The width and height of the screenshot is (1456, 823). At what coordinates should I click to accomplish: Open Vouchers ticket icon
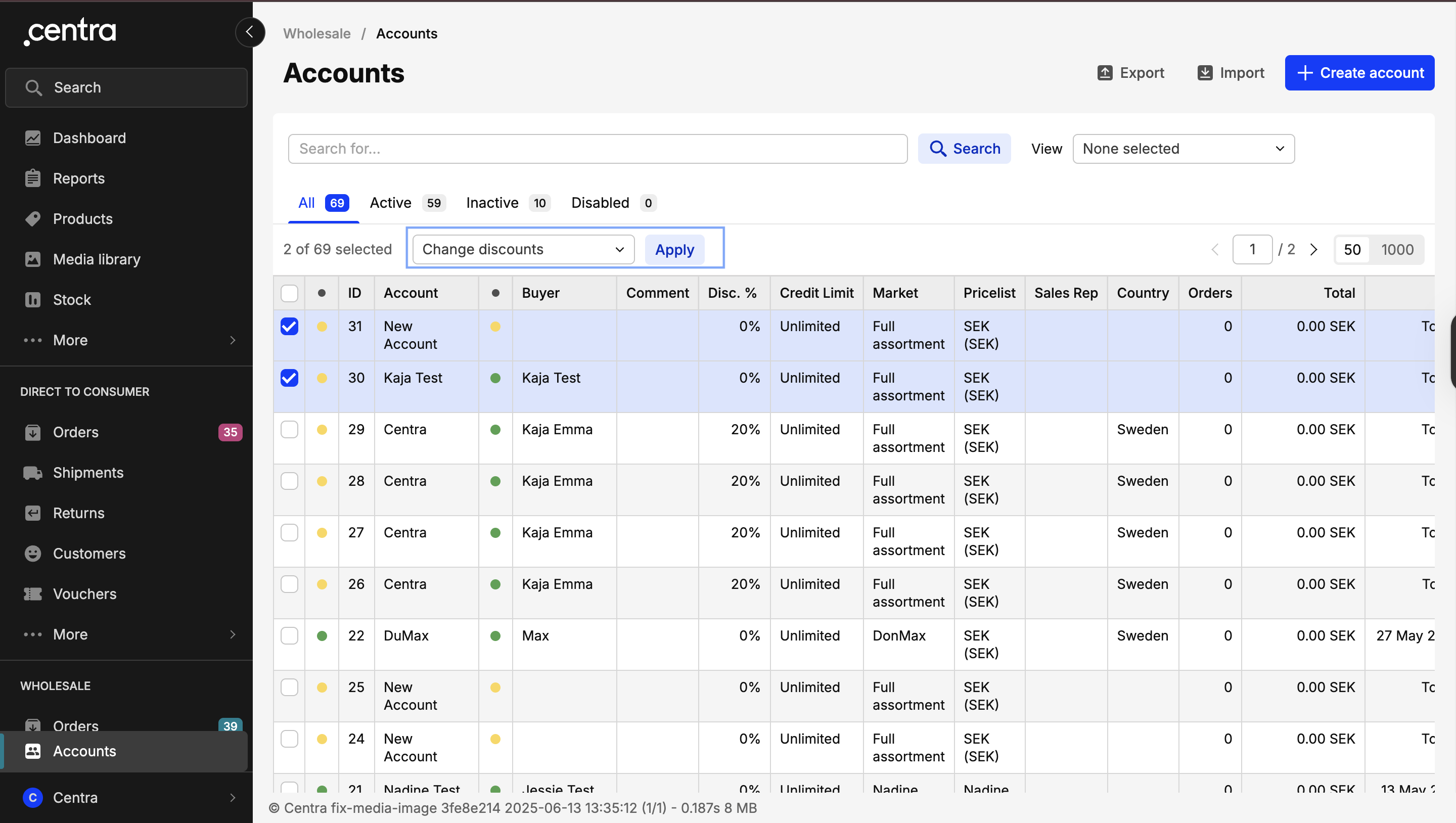point(33,593)
